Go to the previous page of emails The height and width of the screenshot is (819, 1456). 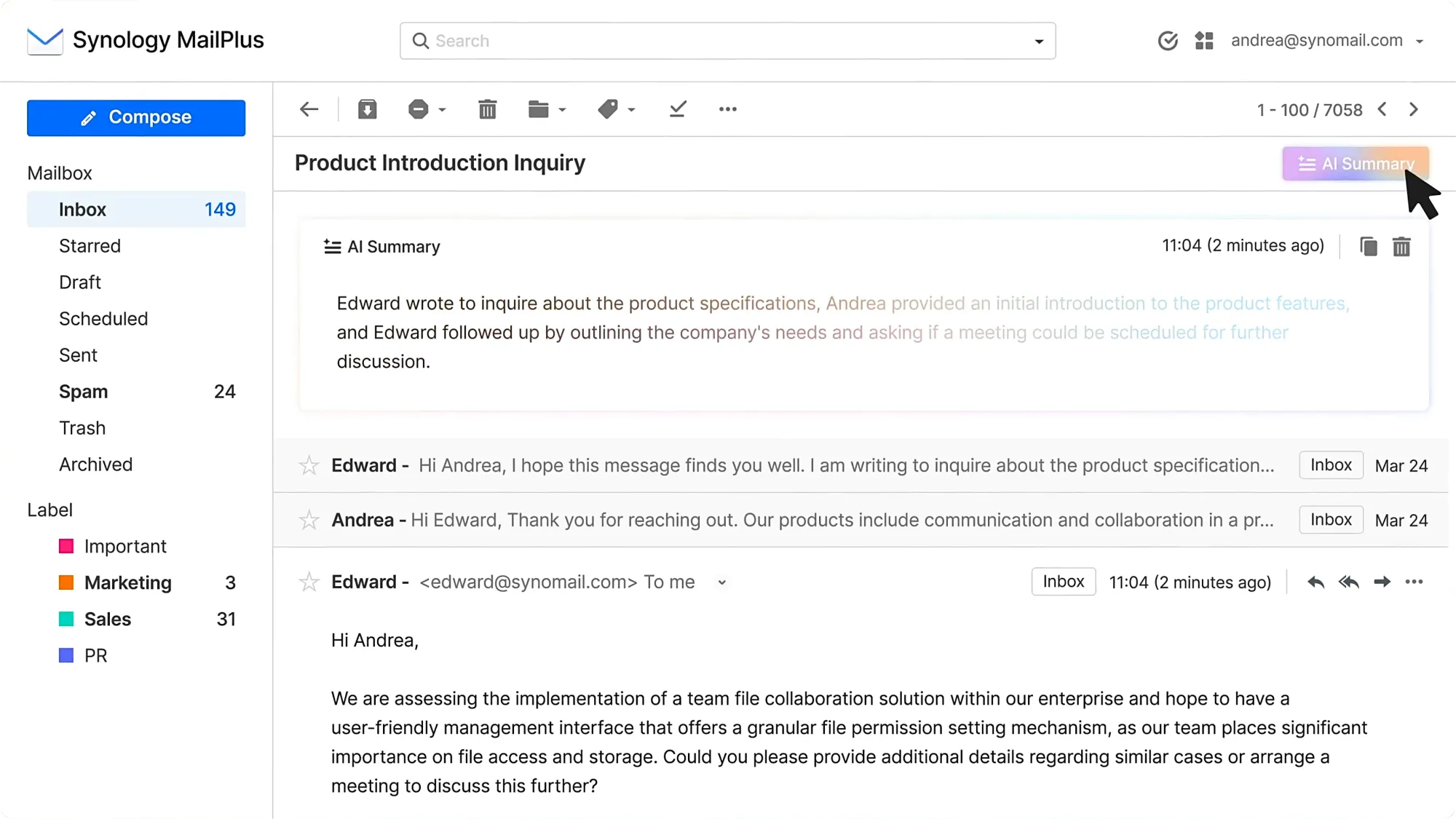point(1382,109)
